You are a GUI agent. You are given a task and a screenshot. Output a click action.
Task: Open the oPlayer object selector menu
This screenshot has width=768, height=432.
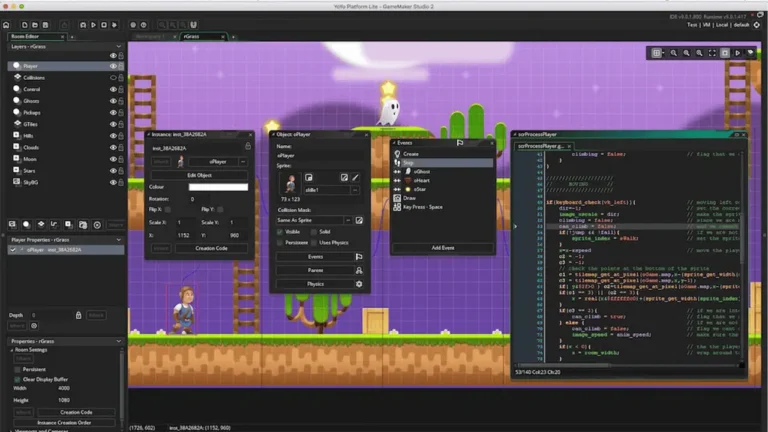243,162
